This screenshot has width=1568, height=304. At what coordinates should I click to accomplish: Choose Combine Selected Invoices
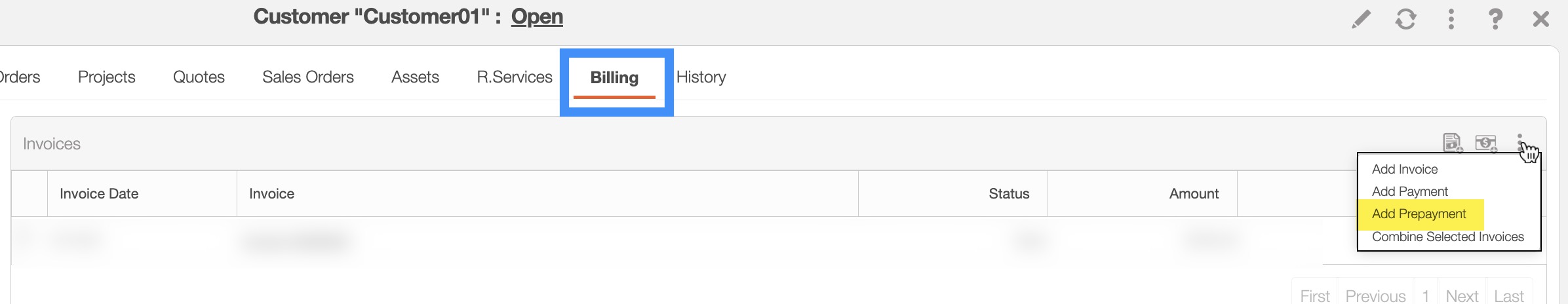[1448, 237]
